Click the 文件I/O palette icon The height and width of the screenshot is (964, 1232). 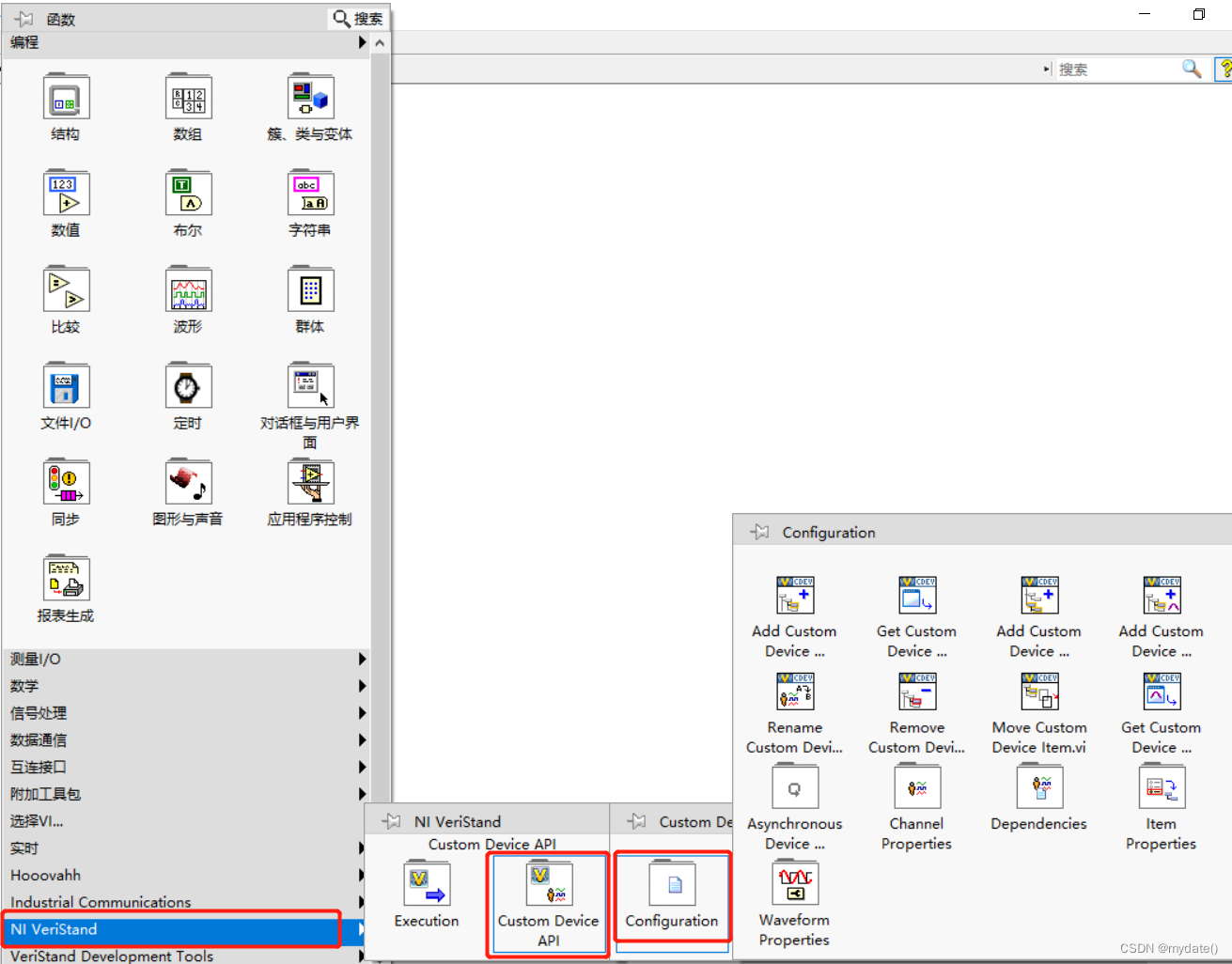(x=66, y=386)
